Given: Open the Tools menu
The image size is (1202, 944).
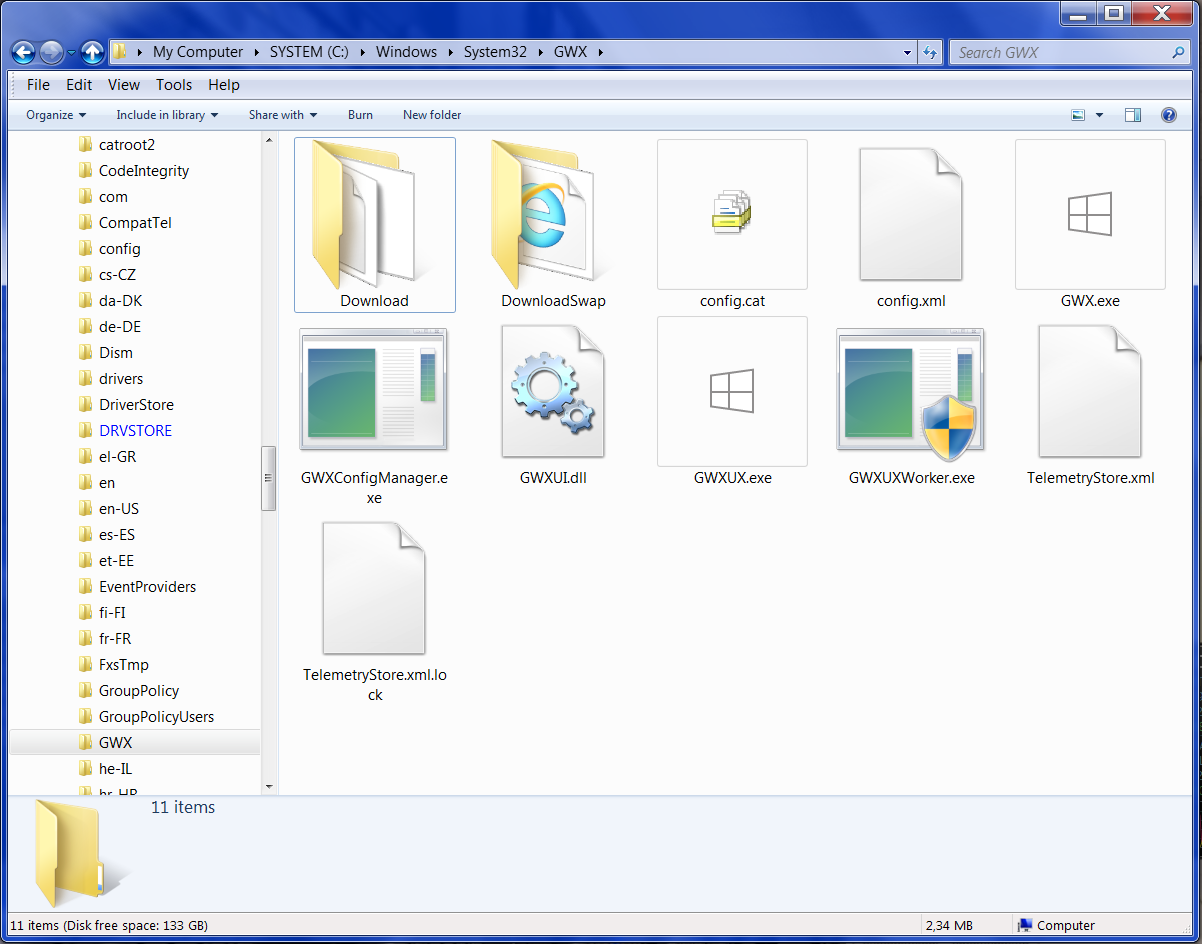Looking at the screenshot, I should click(174, 85).
